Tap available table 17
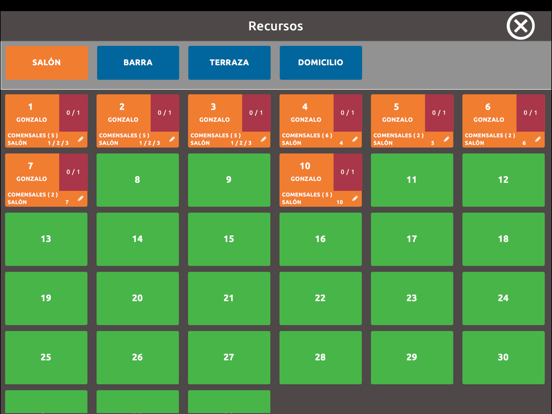This screenshot has width=552, height=414. (x=412, y=239)
